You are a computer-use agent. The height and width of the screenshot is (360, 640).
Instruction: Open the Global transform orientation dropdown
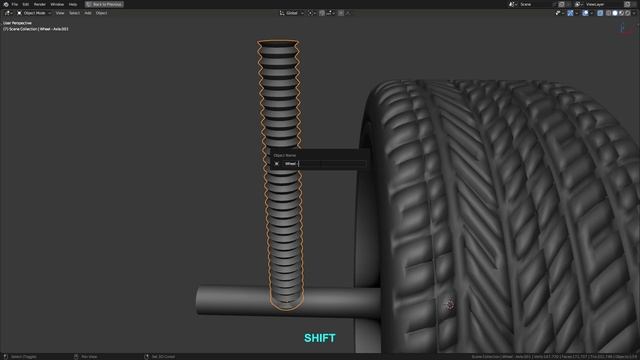click(291, 13)
